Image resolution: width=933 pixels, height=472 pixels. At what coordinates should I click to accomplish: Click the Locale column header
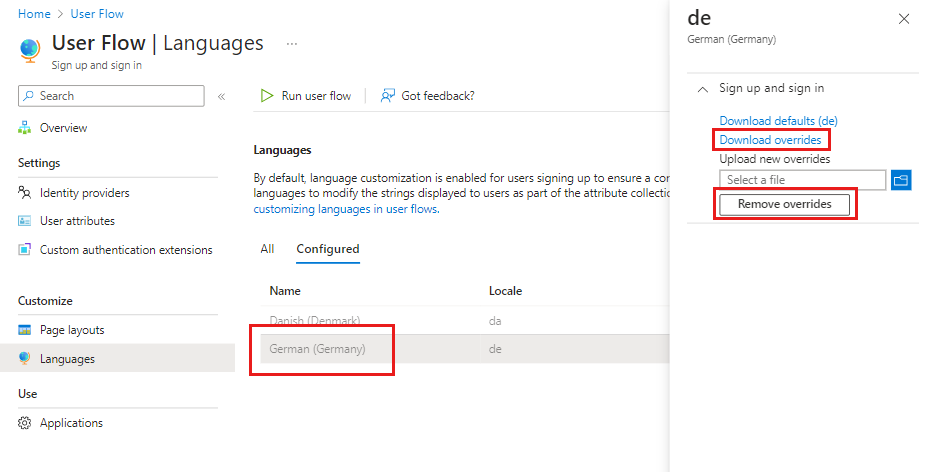coord(505,290)
